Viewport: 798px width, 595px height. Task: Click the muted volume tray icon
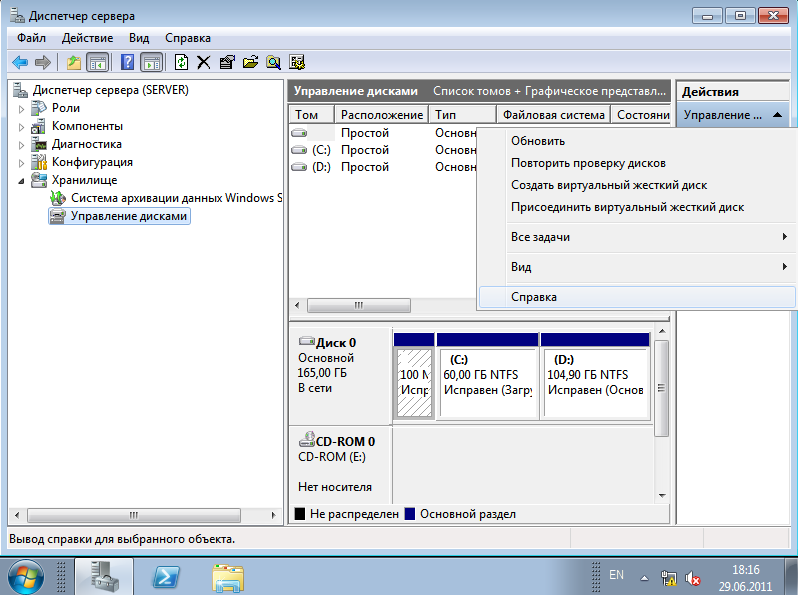tap(692, 579)
